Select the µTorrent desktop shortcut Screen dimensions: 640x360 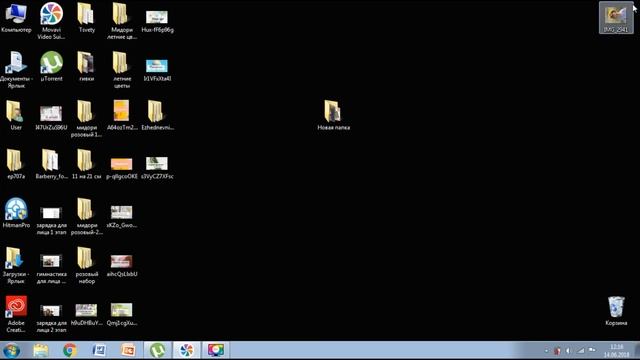tap(51, 66)
